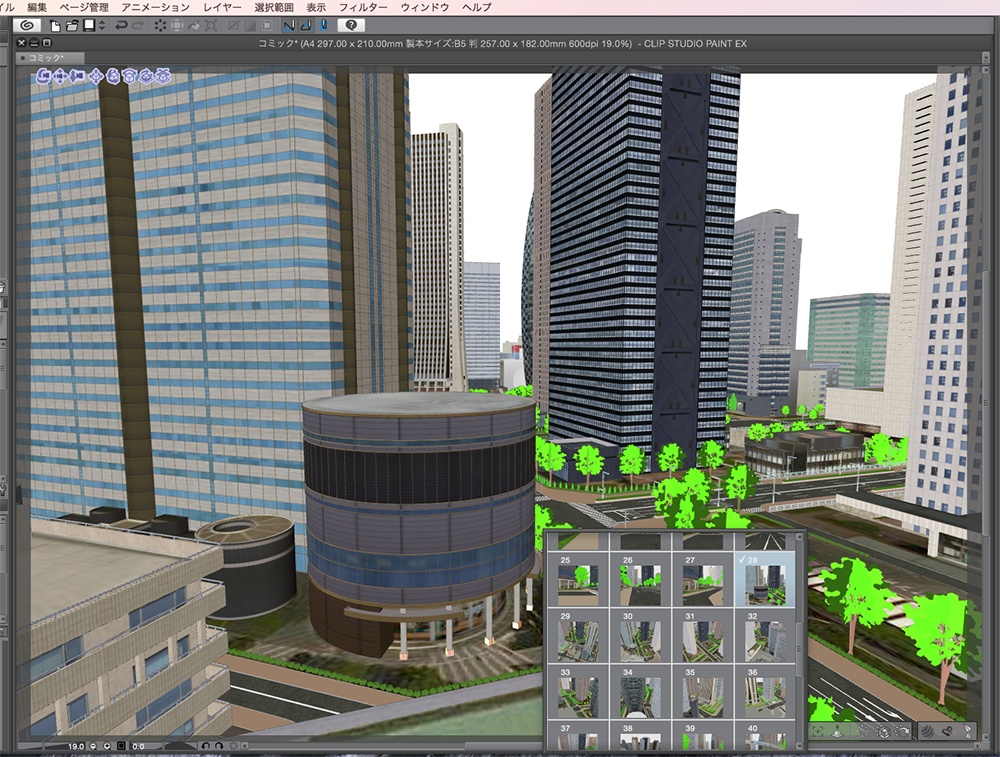The height and width of the screenshot is (757, 1000).
Task: Click the object move 3D manipulator icon
Action: 96,77
